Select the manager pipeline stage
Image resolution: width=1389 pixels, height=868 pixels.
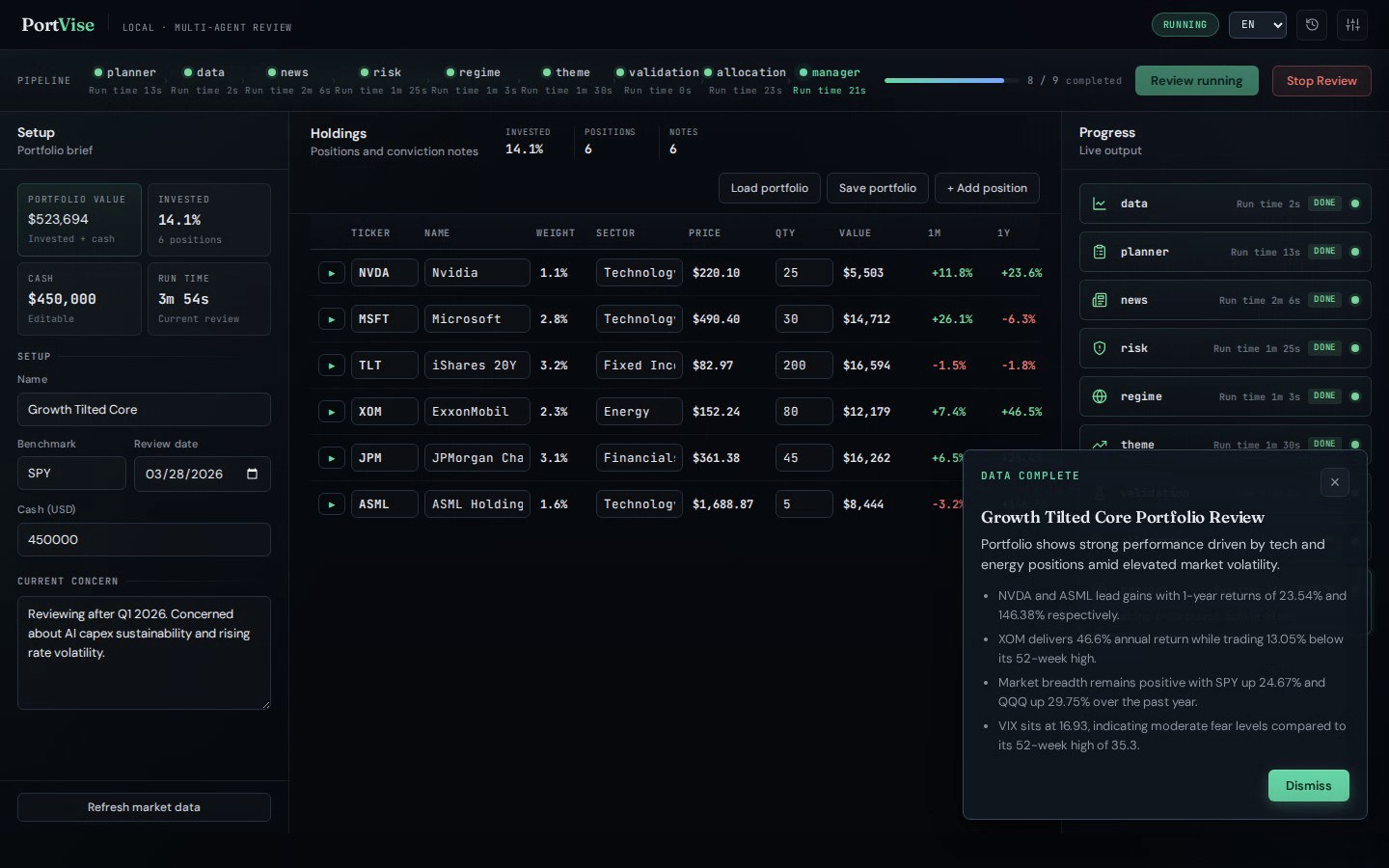pyautogui.click(x=830, y=81)
